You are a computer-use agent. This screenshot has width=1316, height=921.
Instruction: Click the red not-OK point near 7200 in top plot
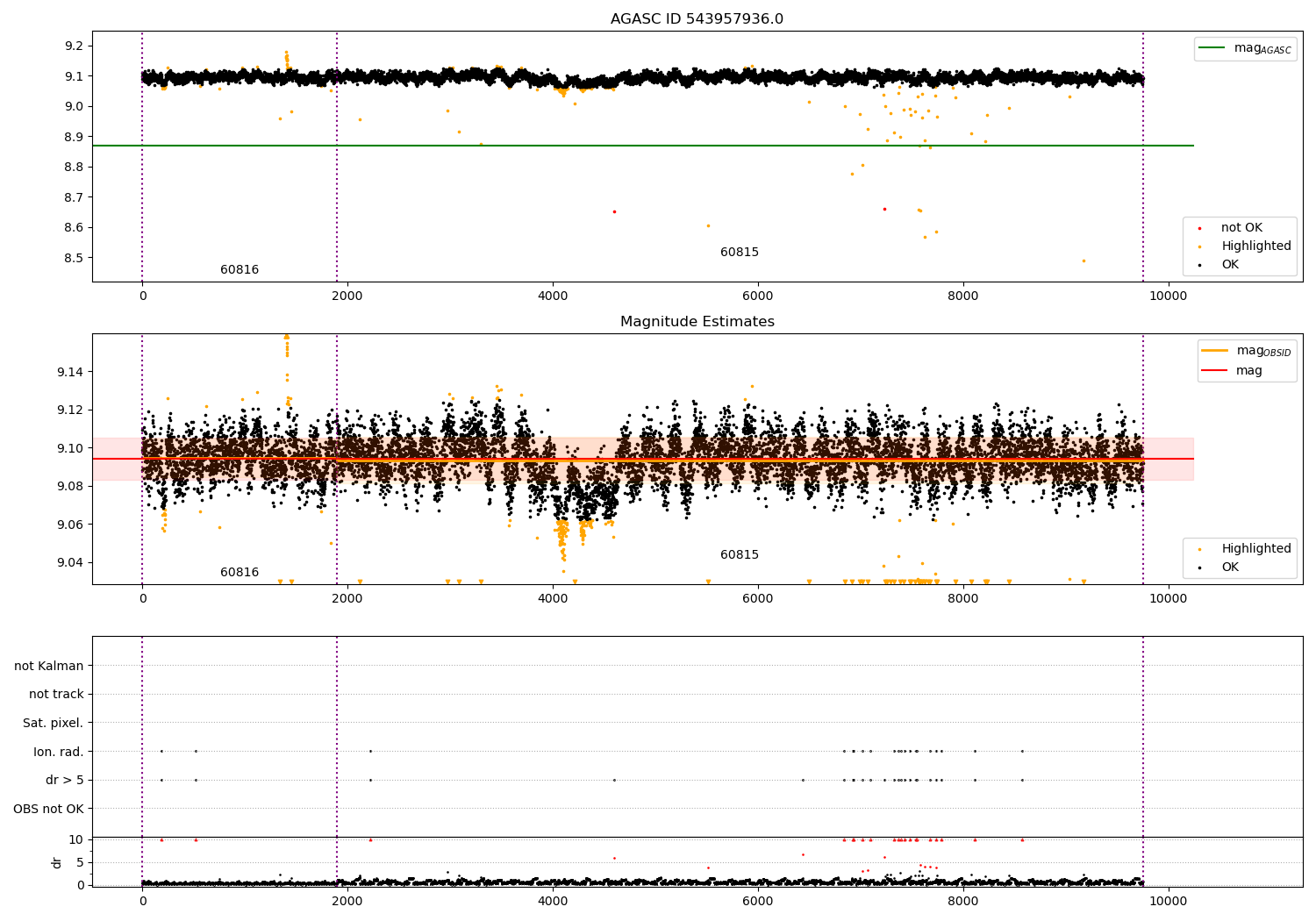click(884, 209)
